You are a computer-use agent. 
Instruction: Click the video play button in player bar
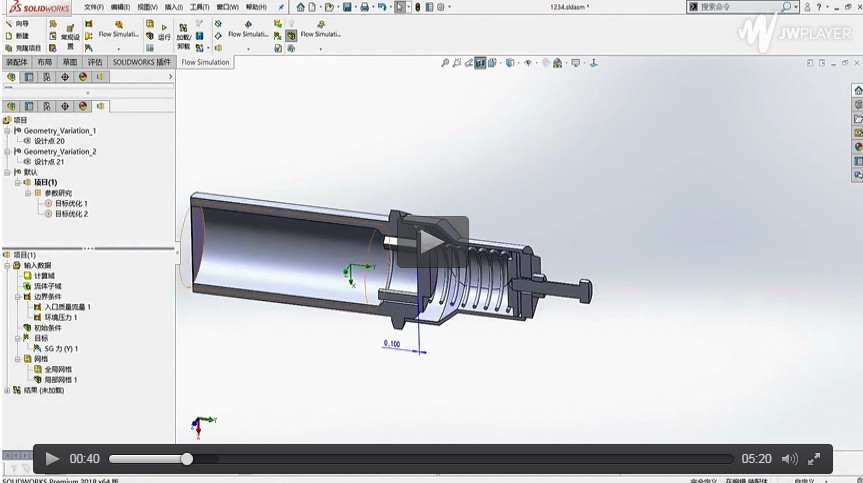coord(52,459)
